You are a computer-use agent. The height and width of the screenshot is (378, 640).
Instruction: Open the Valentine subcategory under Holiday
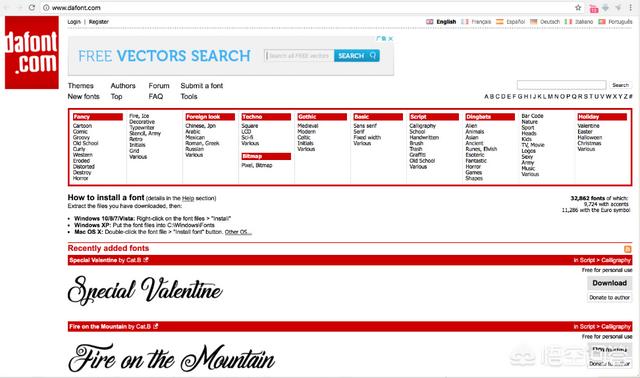pyautogui.click(x=589, y=126)
